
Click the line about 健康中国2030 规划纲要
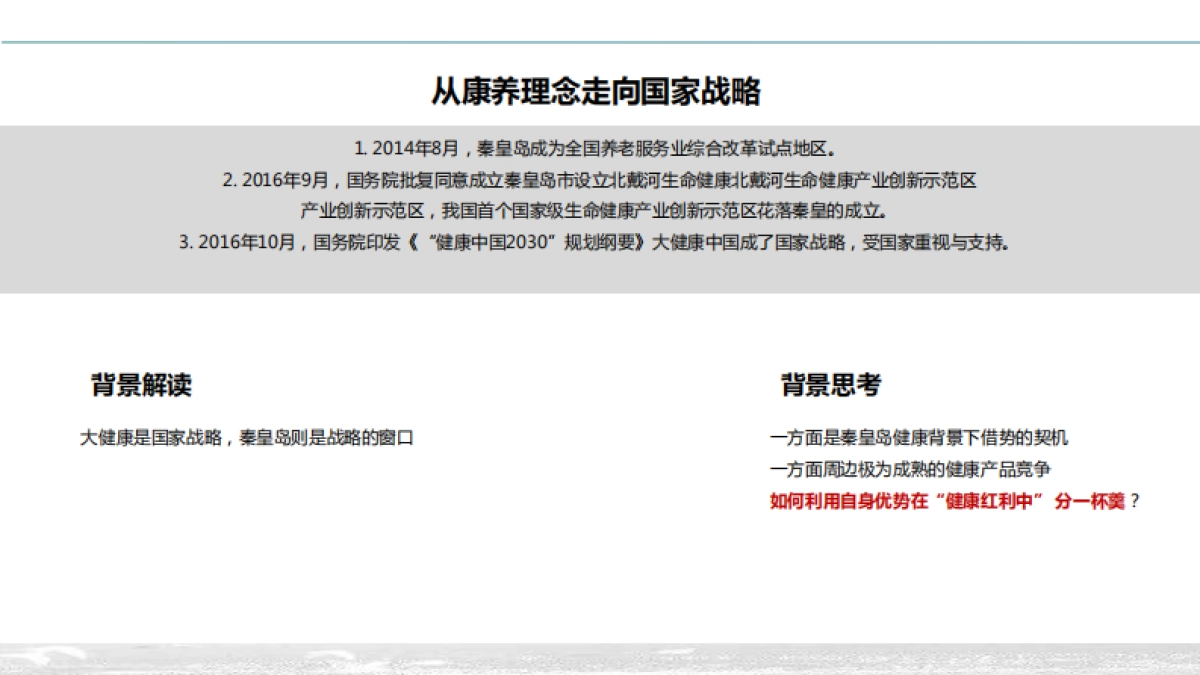pyautogui.click(x=600, y=240)
